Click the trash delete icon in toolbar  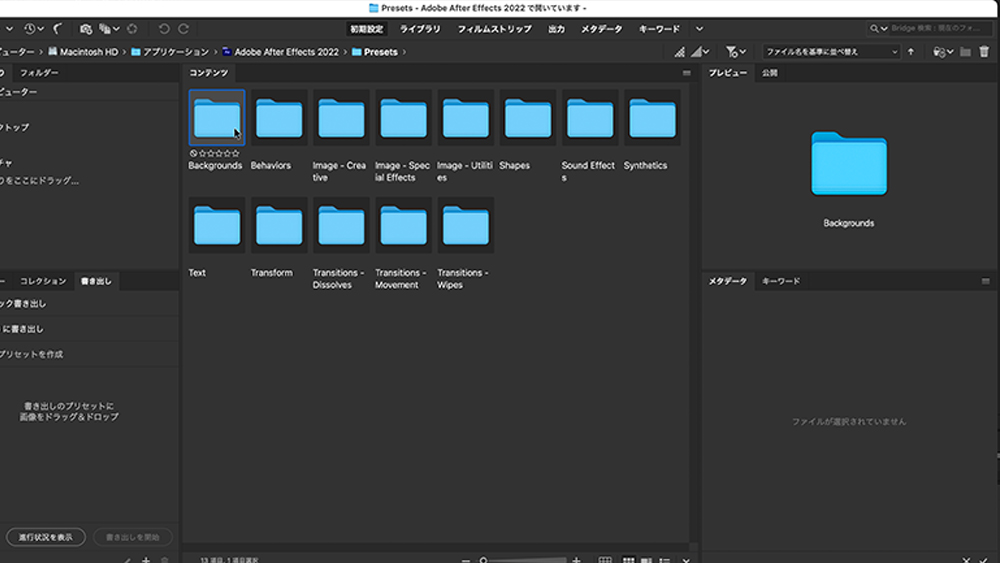pyautogui.click(x=984, y=52)
